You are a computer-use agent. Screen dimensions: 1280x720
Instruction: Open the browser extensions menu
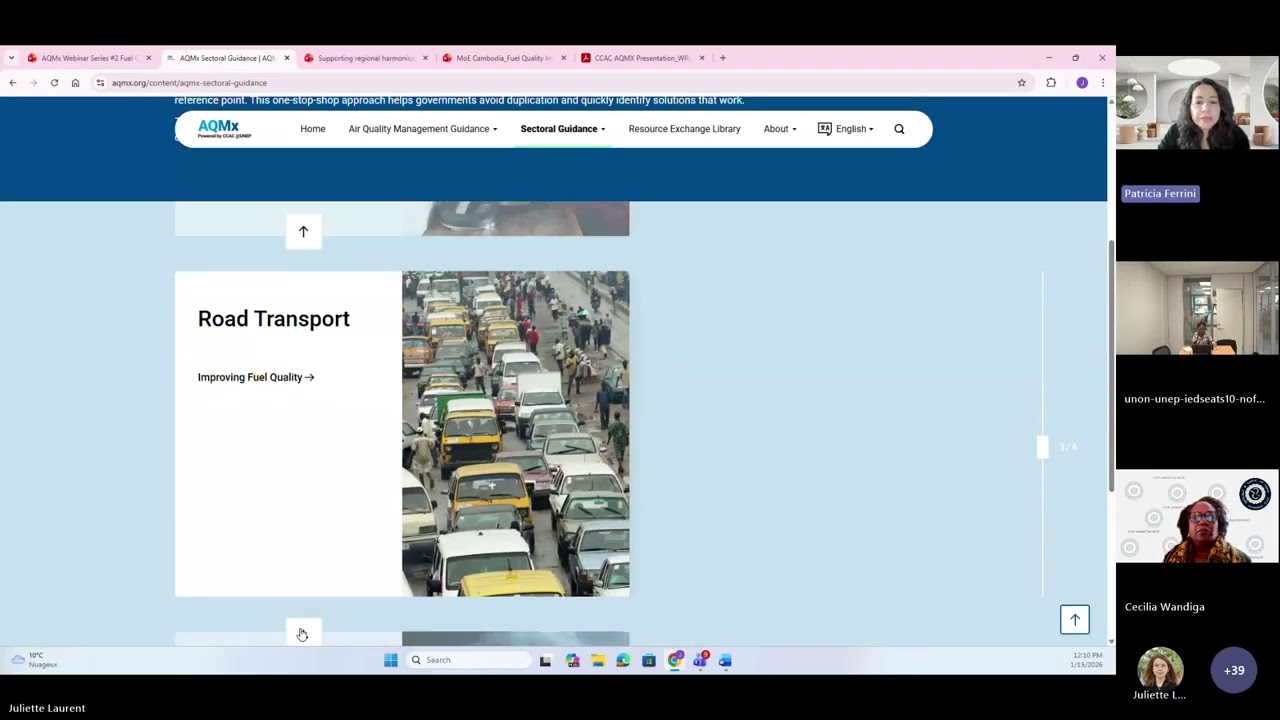point(1051,83)
